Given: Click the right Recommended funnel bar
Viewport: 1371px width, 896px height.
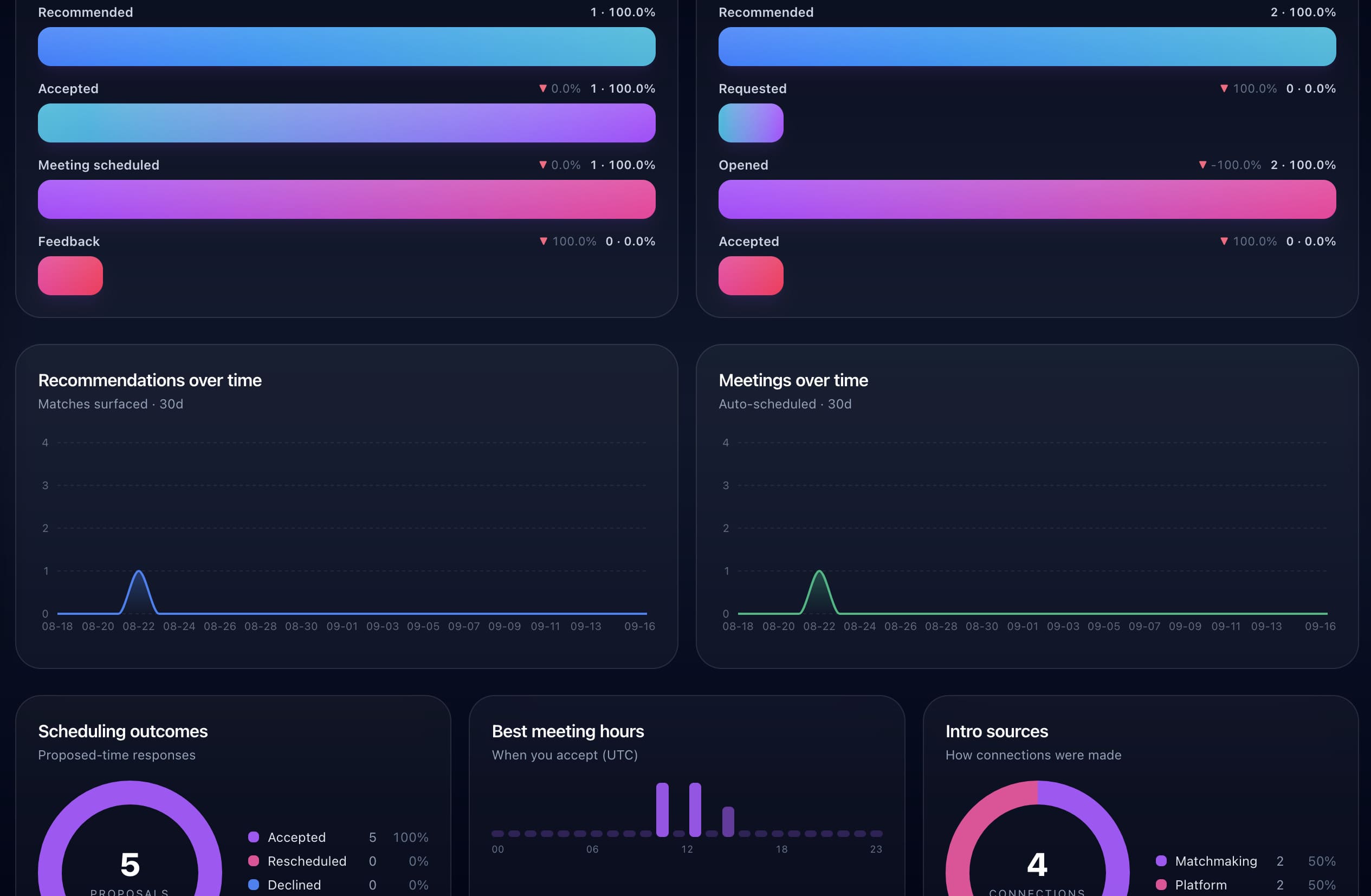Looking at the screenshot, I should pos(1027,46).
